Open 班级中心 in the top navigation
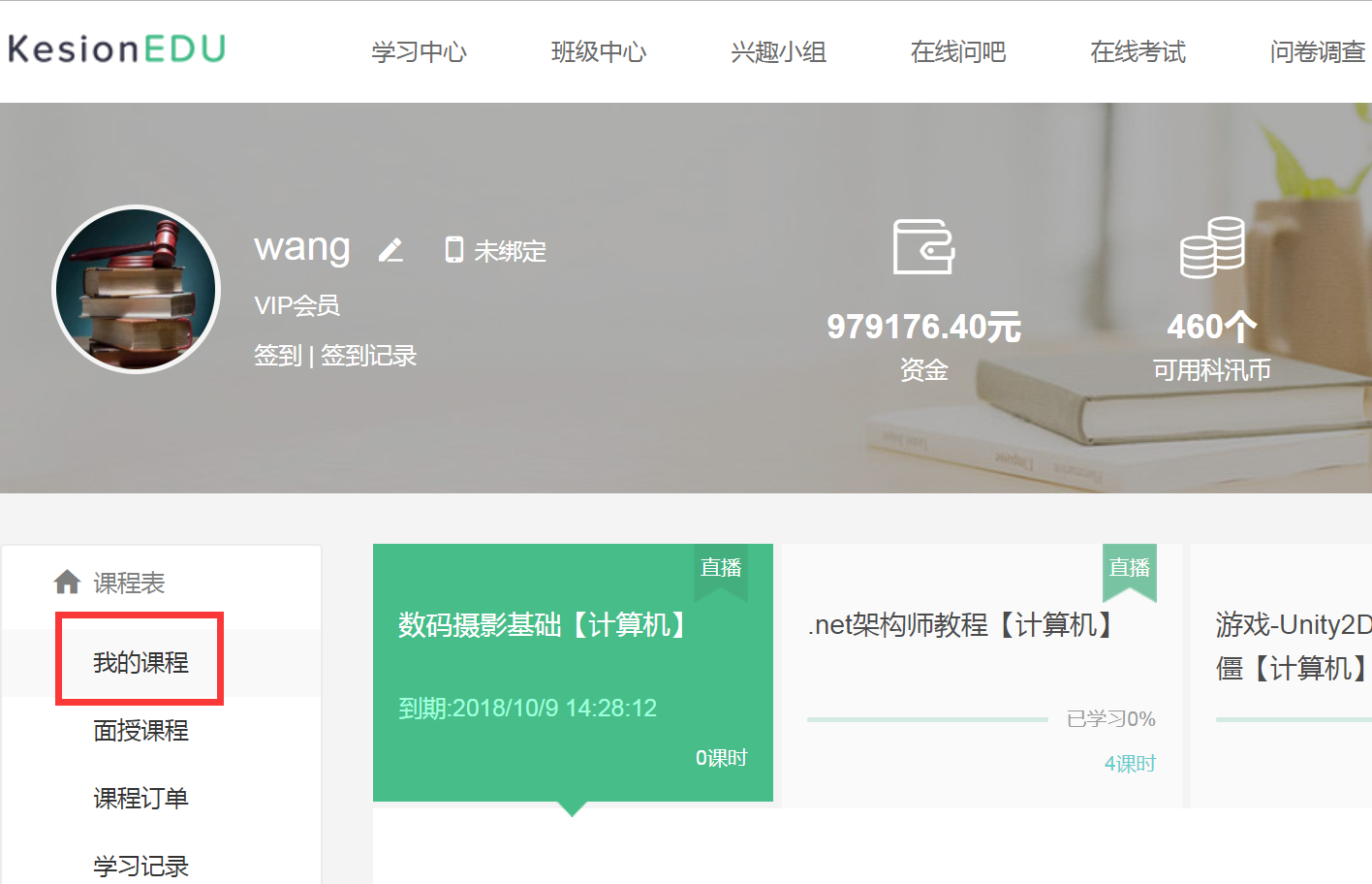1372x884 pixels. pos(599,51)
